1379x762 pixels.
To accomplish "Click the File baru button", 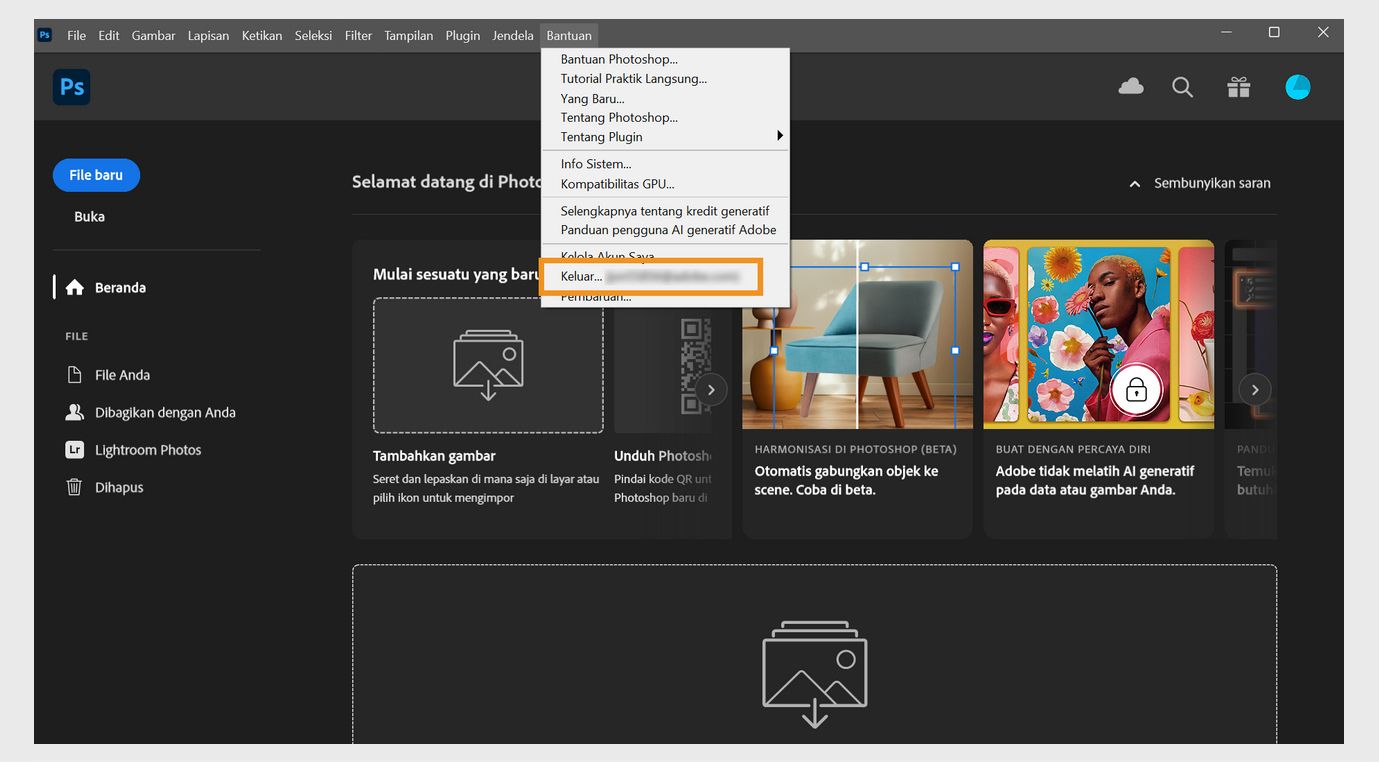I will [96, 174].
